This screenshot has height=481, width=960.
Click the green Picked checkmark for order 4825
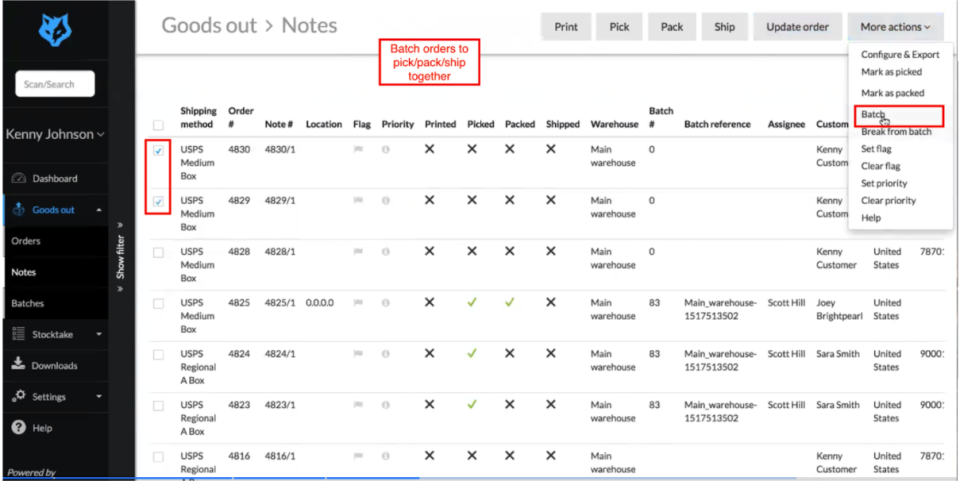[472, 302]
